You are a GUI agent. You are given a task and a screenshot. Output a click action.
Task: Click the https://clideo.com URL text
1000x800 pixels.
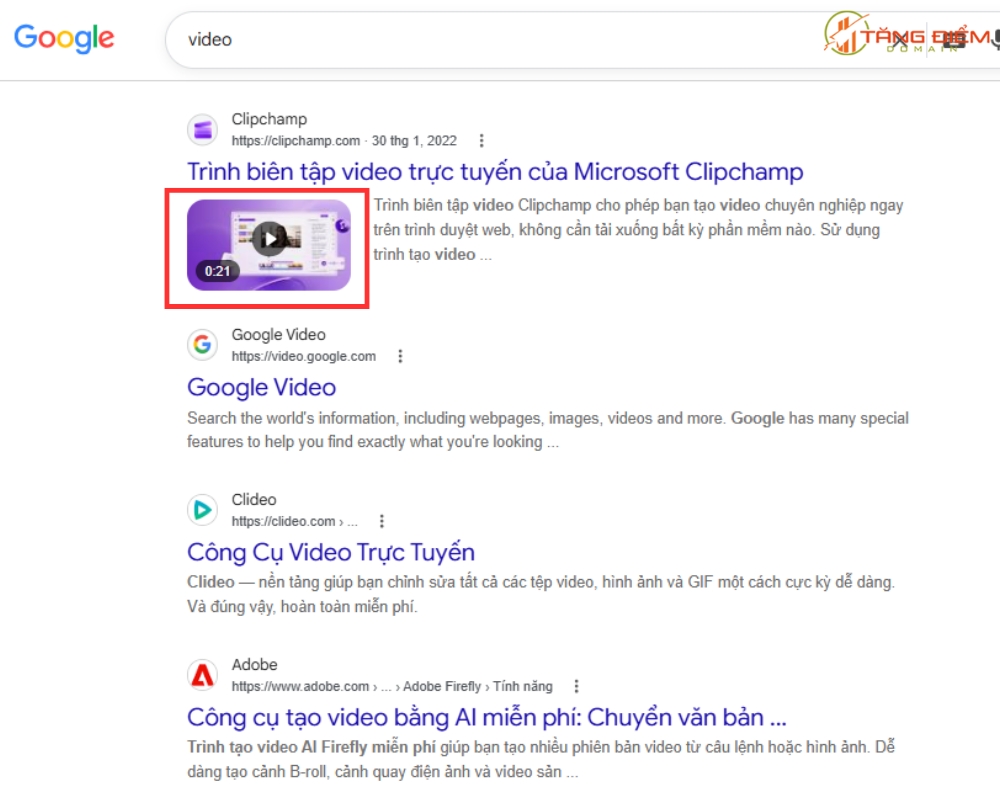click(295, 521)
